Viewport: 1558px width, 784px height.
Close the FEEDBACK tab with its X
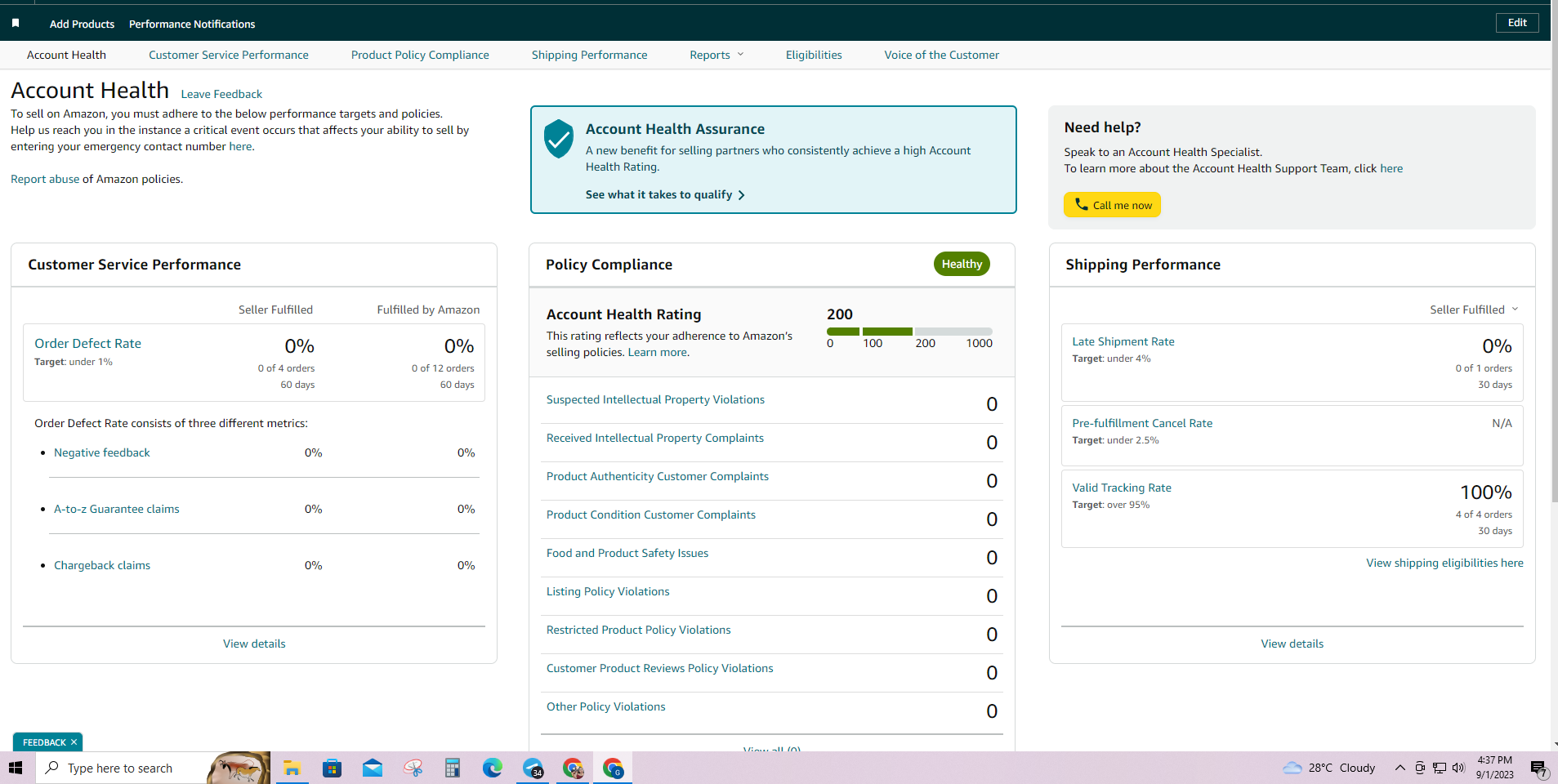pyautogui.click(x=74, y=742)
